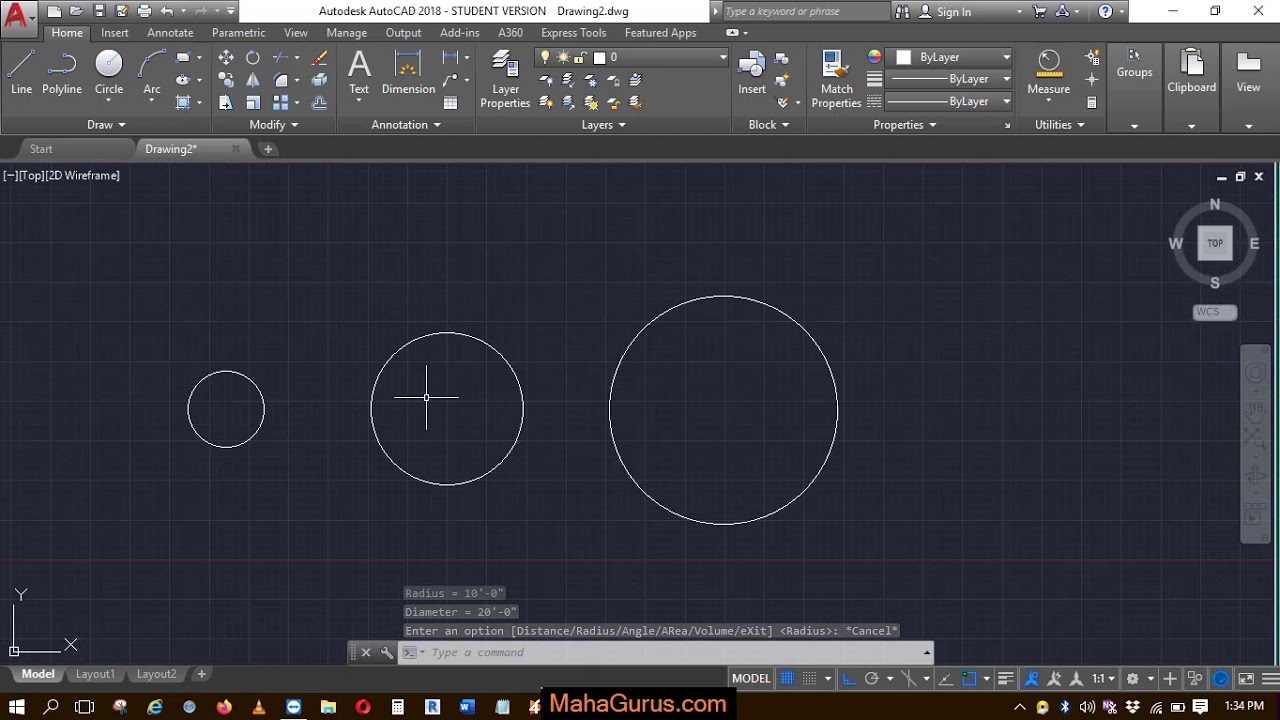Open the Text annotation tool

[x=359, y=73]
